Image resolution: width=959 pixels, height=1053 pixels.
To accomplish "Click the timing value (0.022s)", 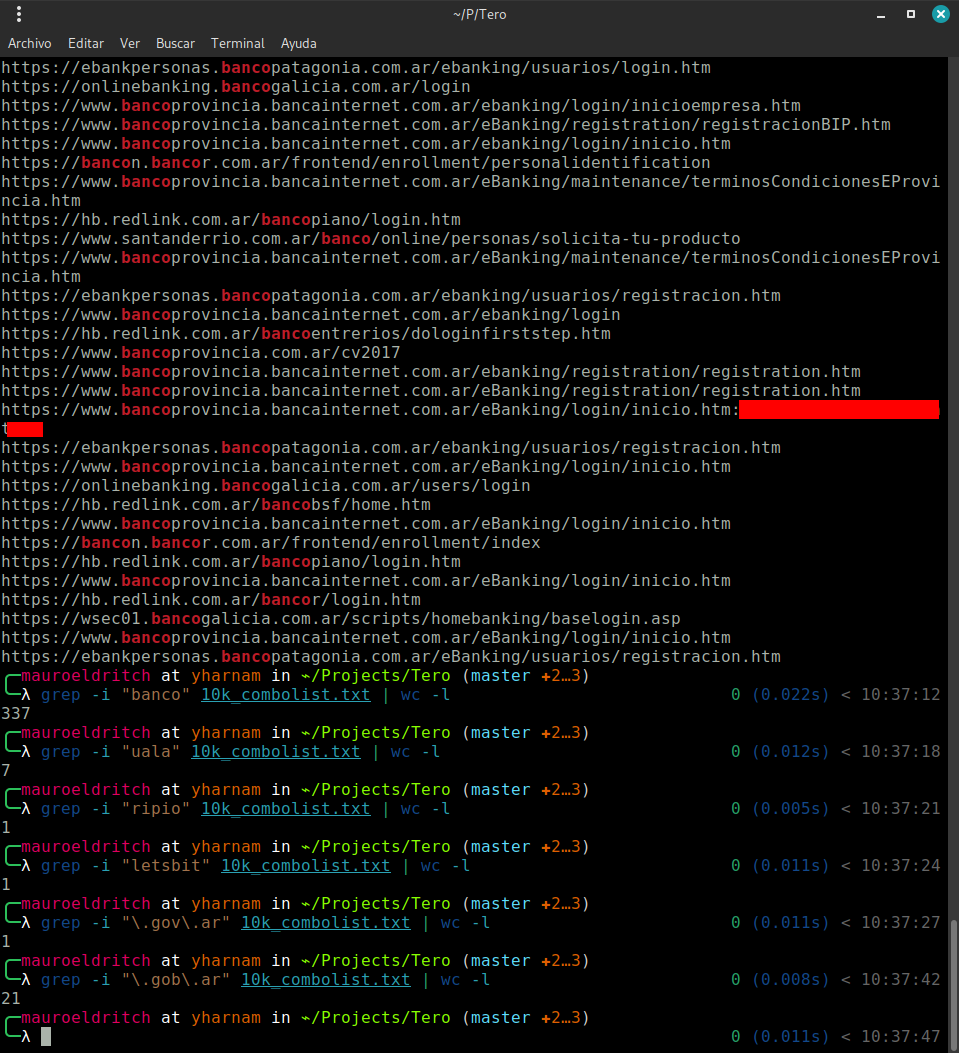I will 790,694.
